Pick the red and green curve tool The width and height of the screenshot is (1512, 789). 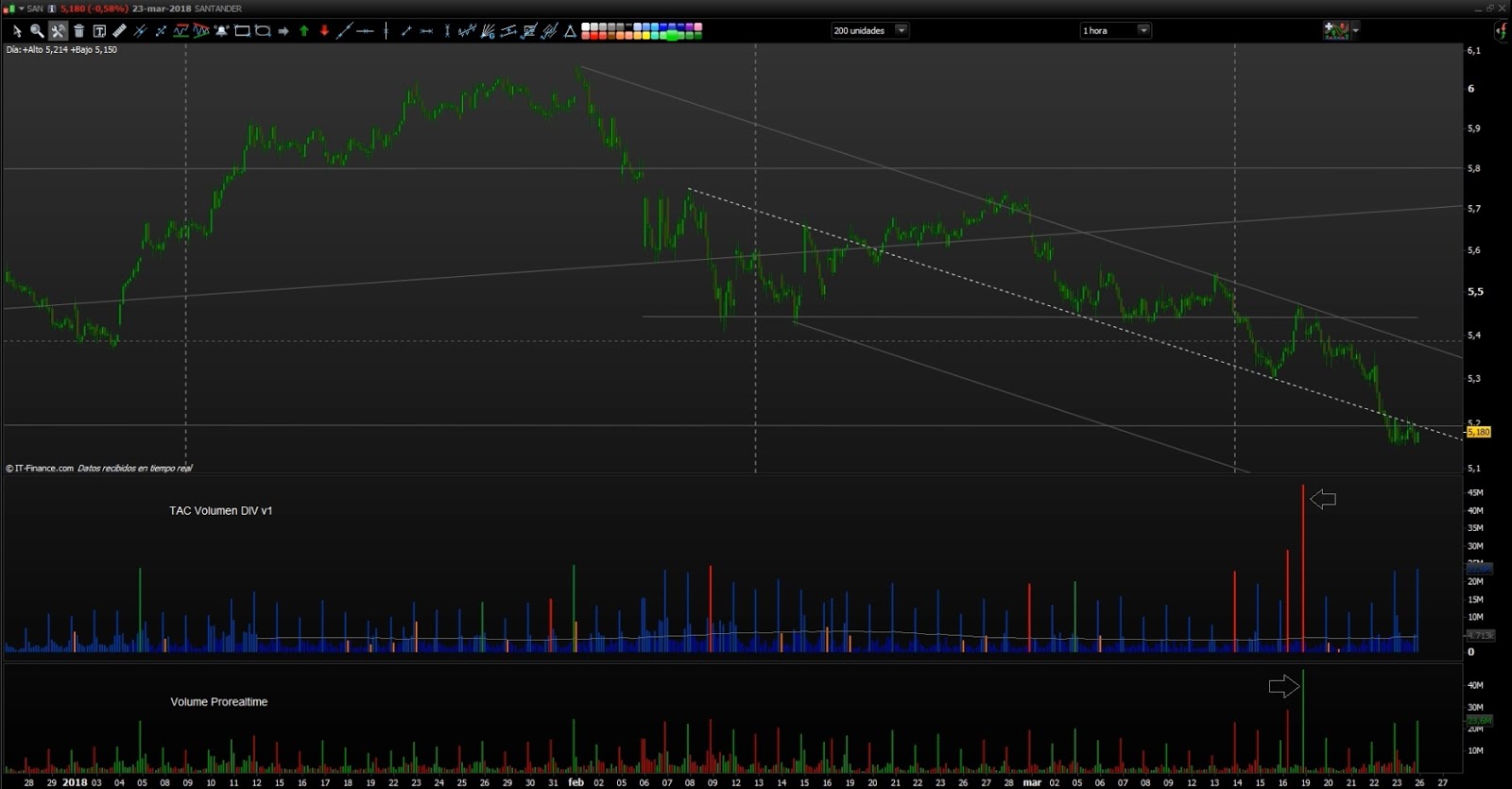181,31
